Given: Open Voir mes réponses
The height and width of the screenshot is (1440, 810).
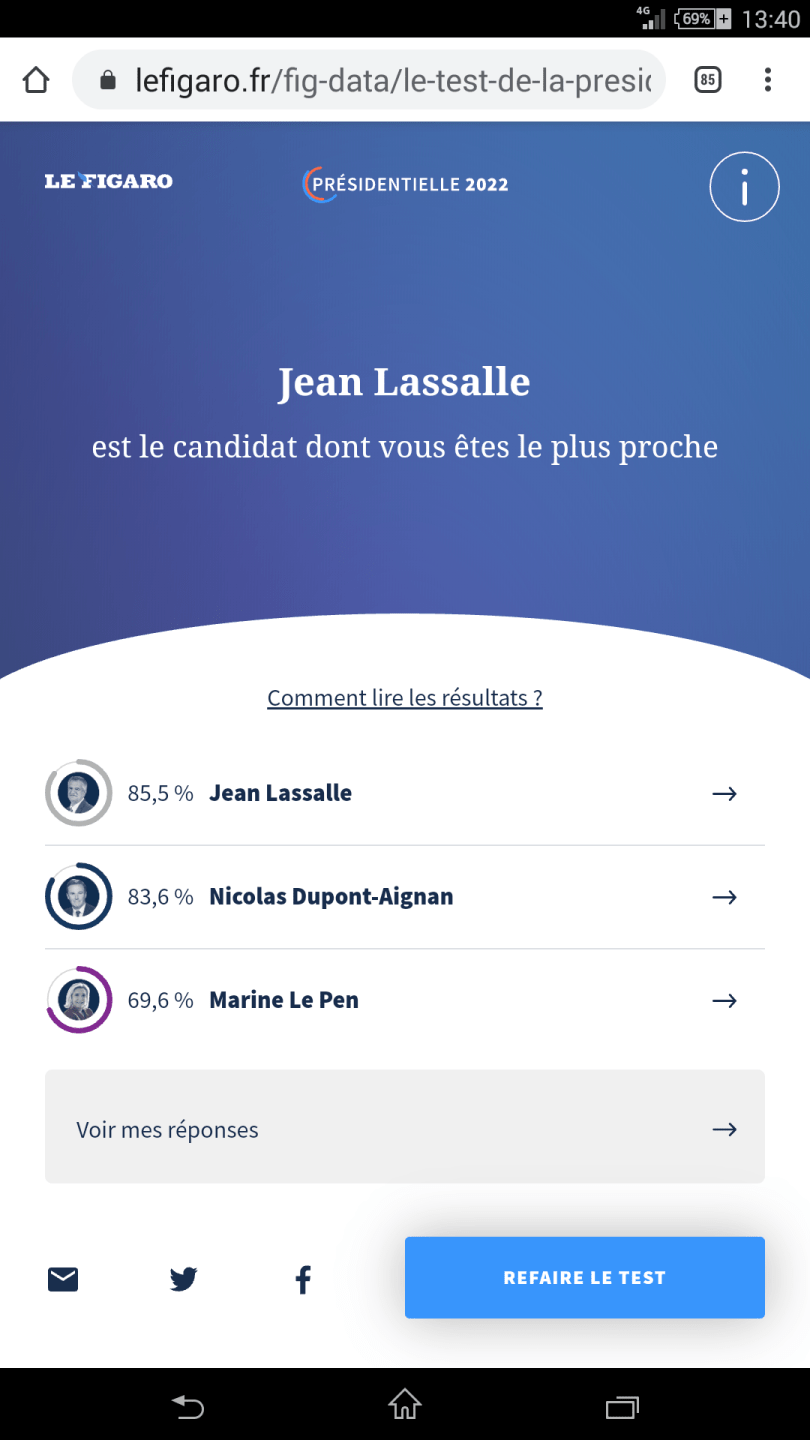Looking at the screenshot, I should point(405,1130).
